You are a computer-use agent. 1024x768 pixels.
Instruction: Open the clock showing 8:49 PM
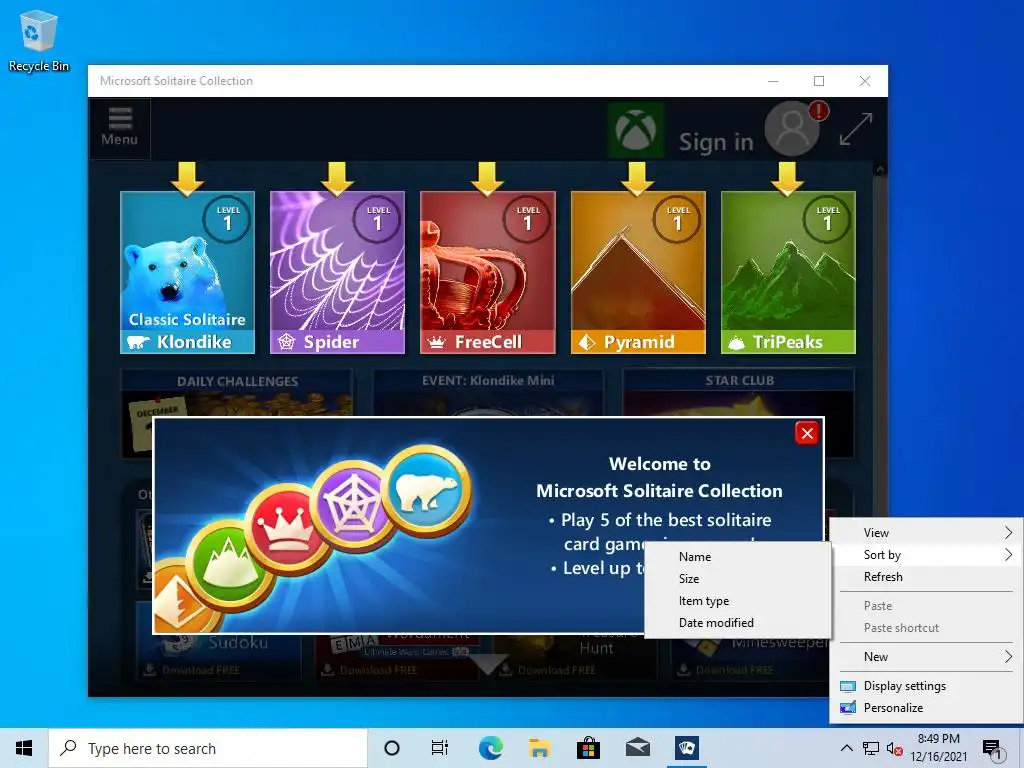coord(938,748)
